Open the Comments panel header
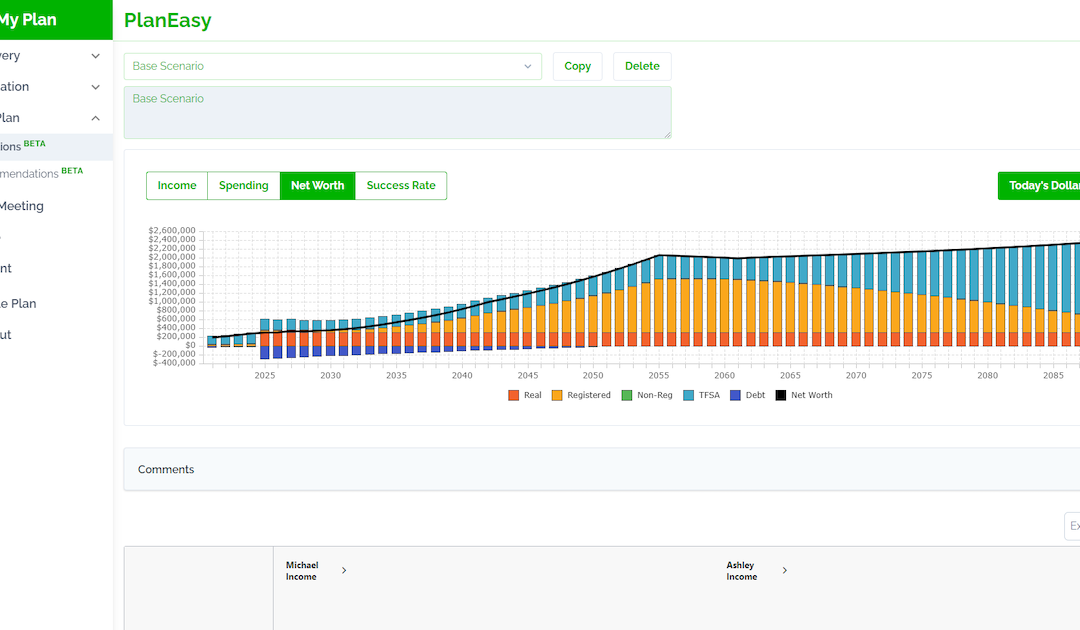1080x630 pixels. (602, 470)
